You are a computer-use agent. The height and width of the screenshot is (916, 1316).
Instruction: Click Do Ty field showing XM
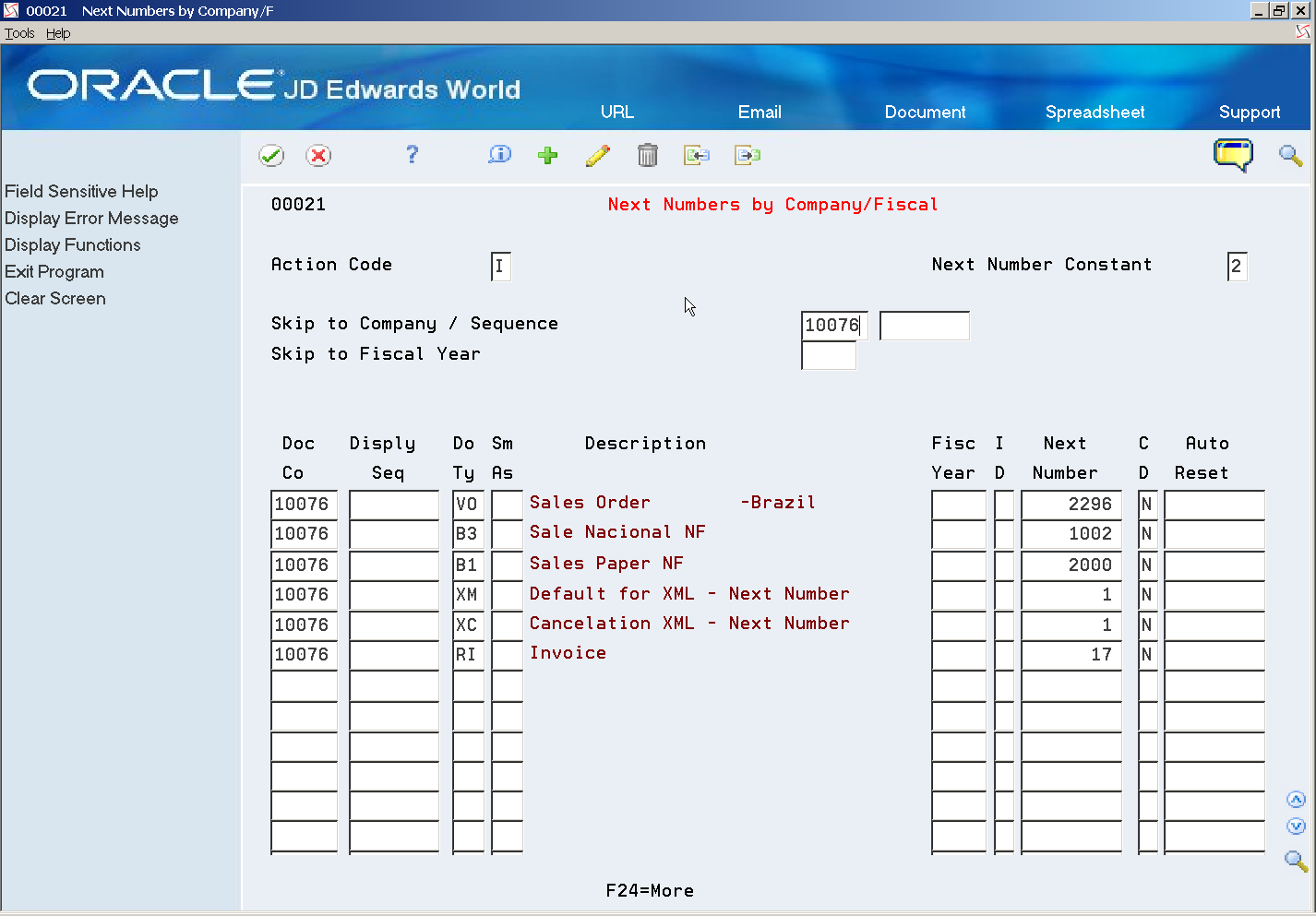(469, 595)
